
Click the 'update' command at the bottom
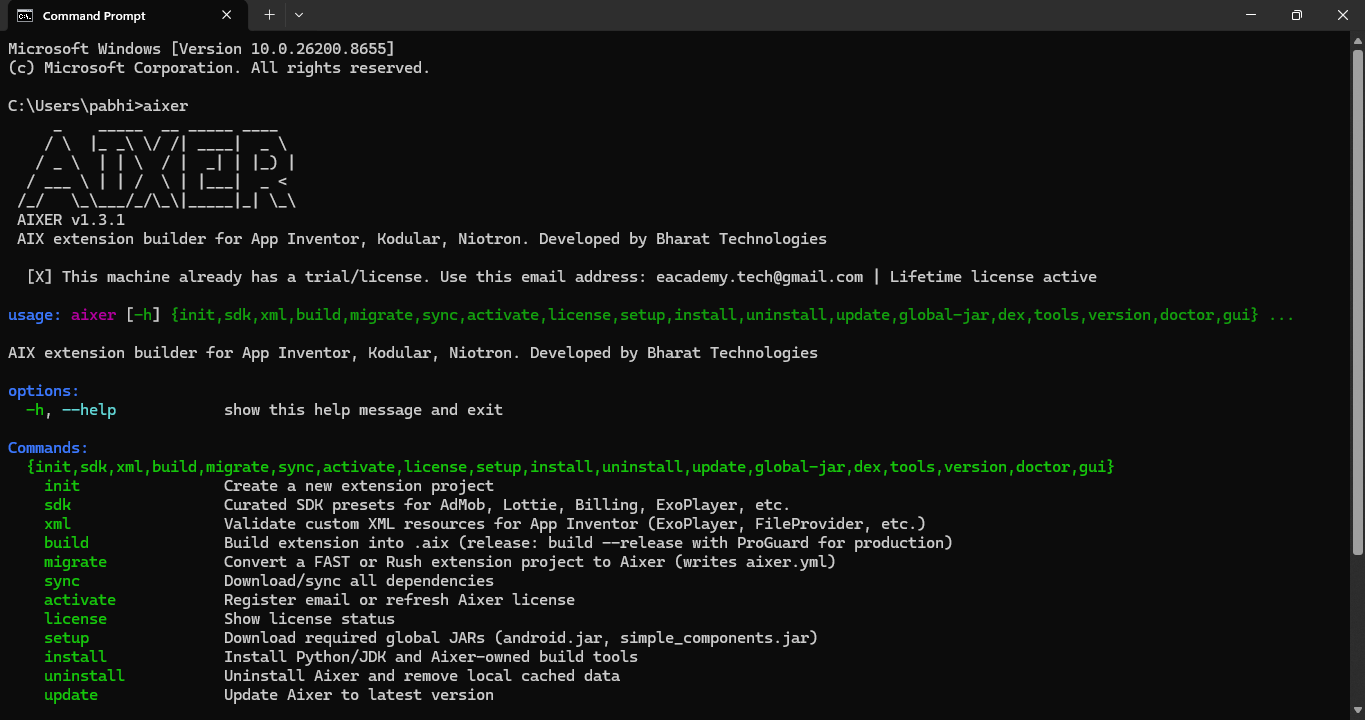pos(71,695)
